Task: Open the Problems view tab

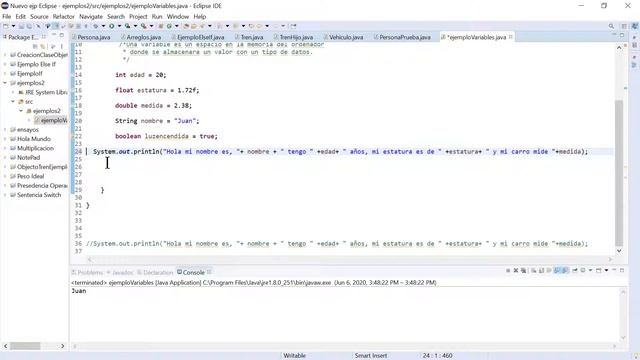Action: (87, 272)
